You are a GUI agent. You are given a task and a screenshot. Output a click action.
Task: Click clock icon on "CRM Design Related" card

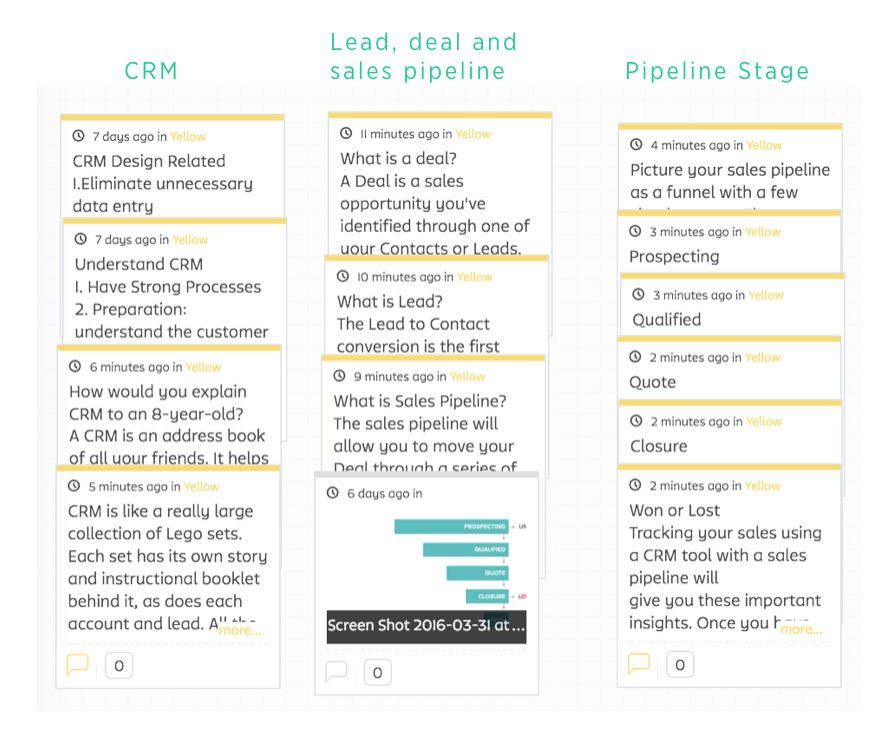click(79, 136)
